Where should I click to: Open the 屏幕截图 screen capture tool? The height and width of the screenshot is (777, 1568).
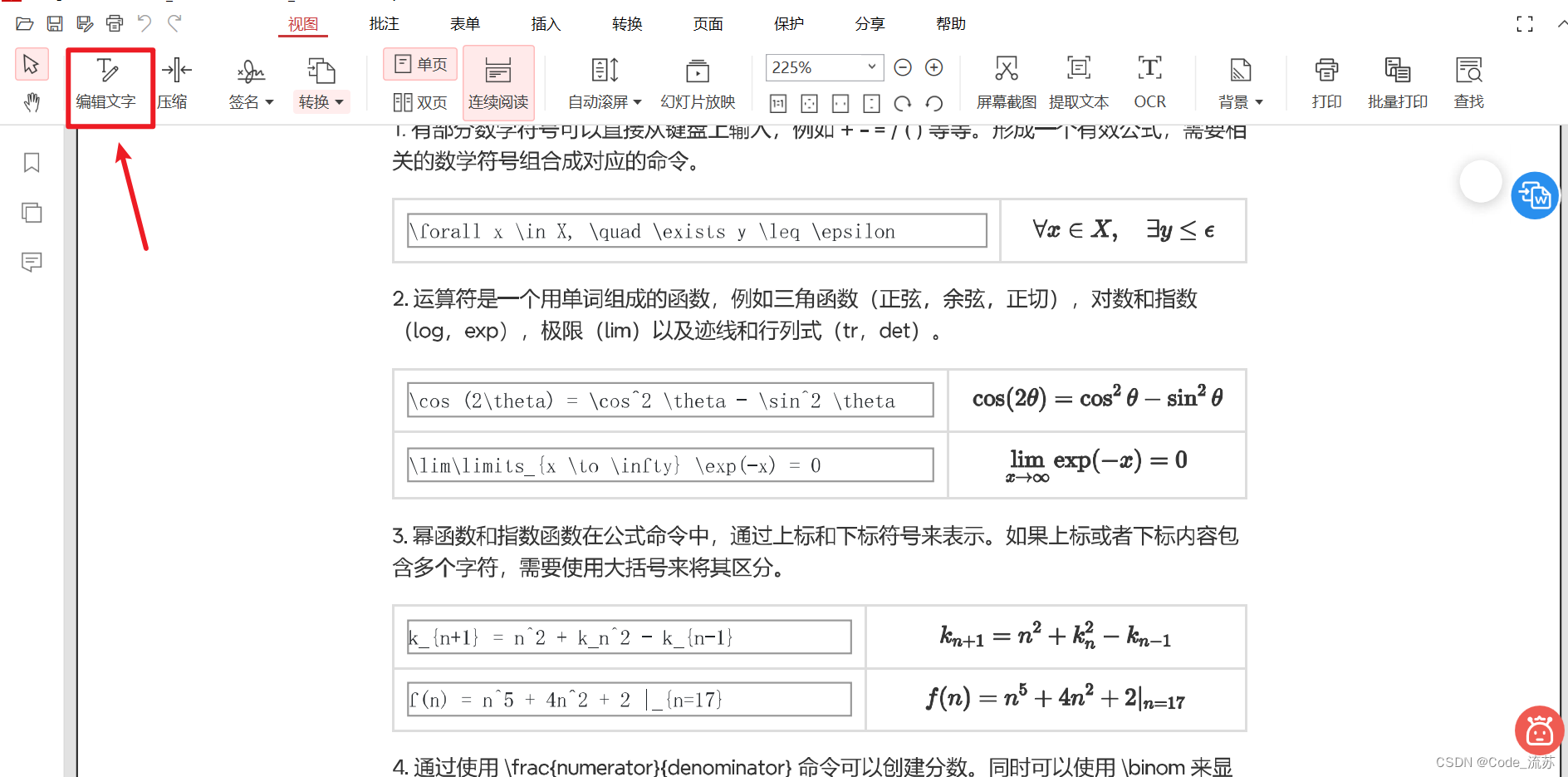point(1006,81)
